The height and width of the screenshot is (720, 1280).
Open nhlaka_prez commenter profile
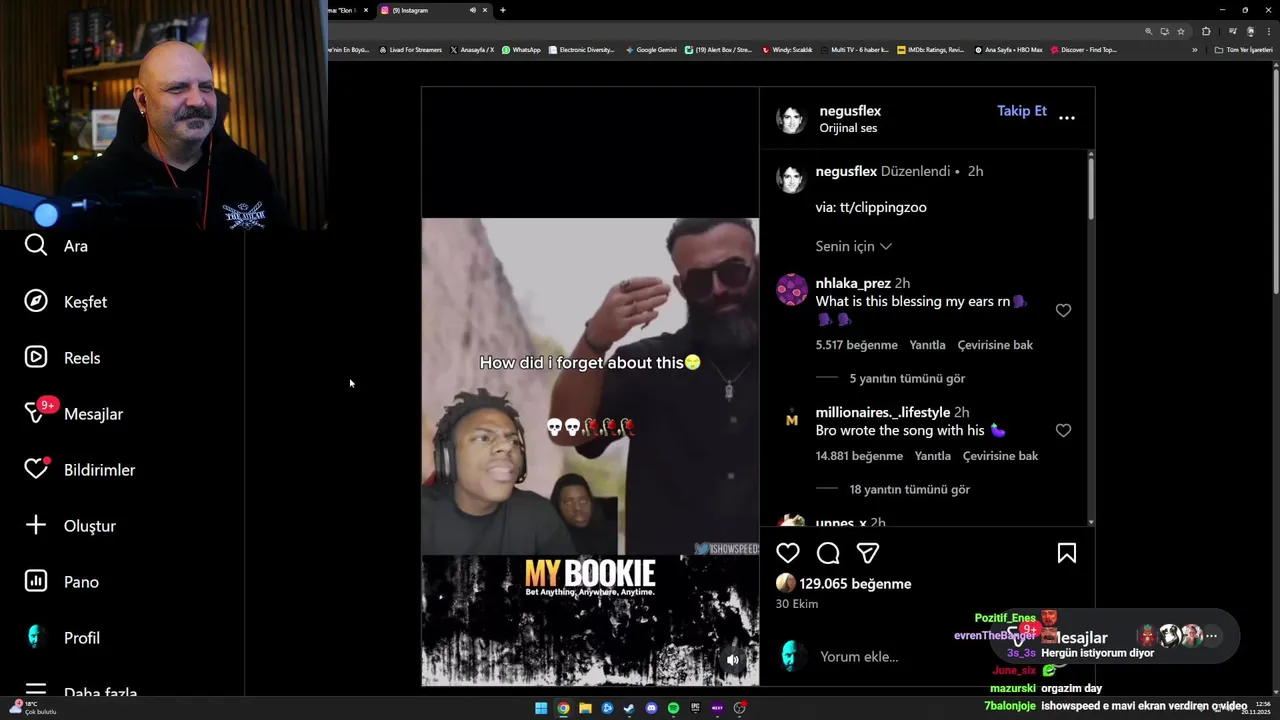[853, 283]
